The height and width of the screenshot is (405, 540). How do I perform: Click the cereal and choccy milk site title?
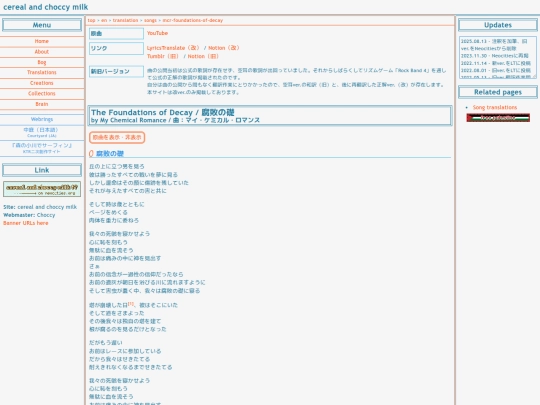click(x=45, y=7)
